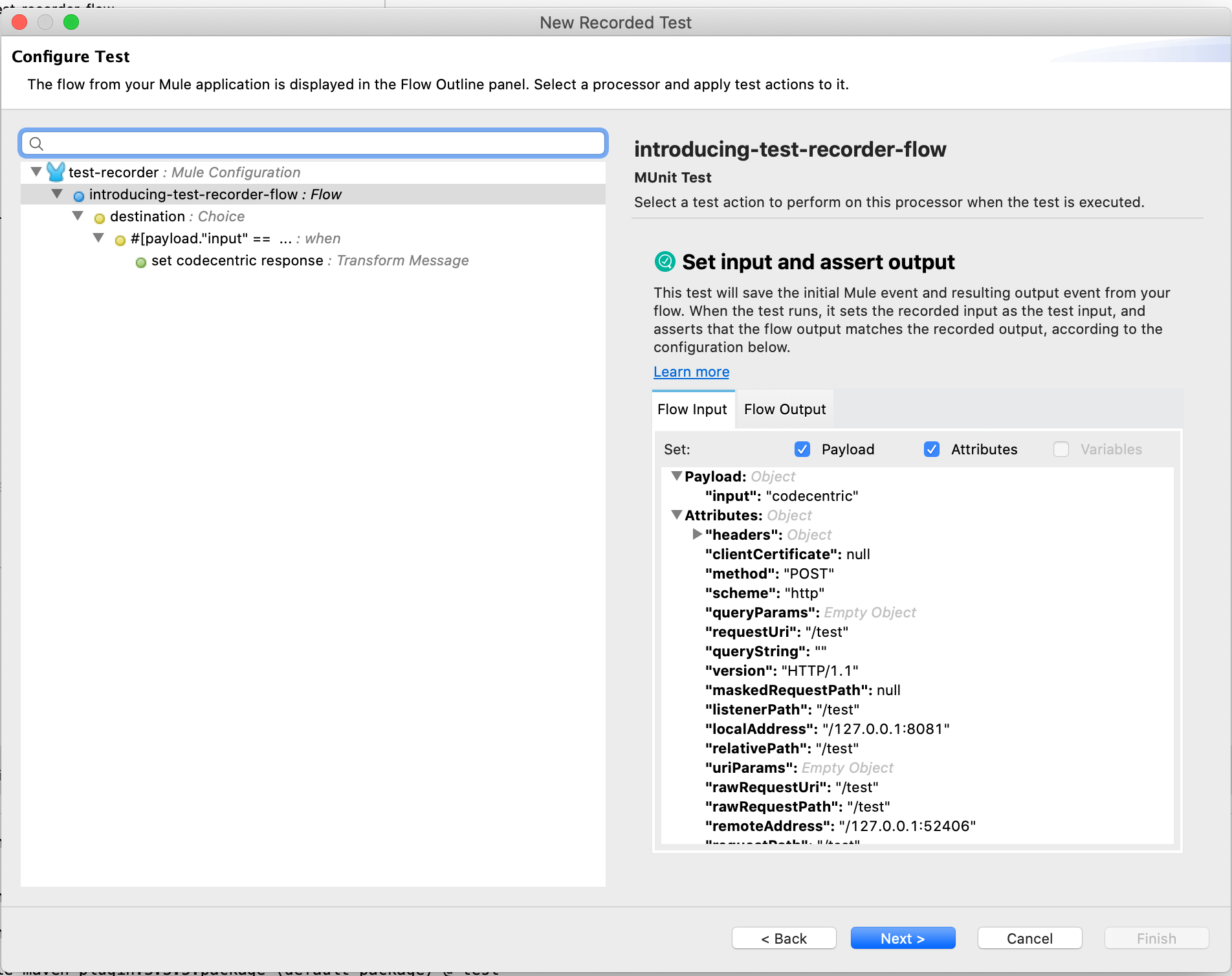Click the teal Set input and assert output icon

[x=665, y=261]
